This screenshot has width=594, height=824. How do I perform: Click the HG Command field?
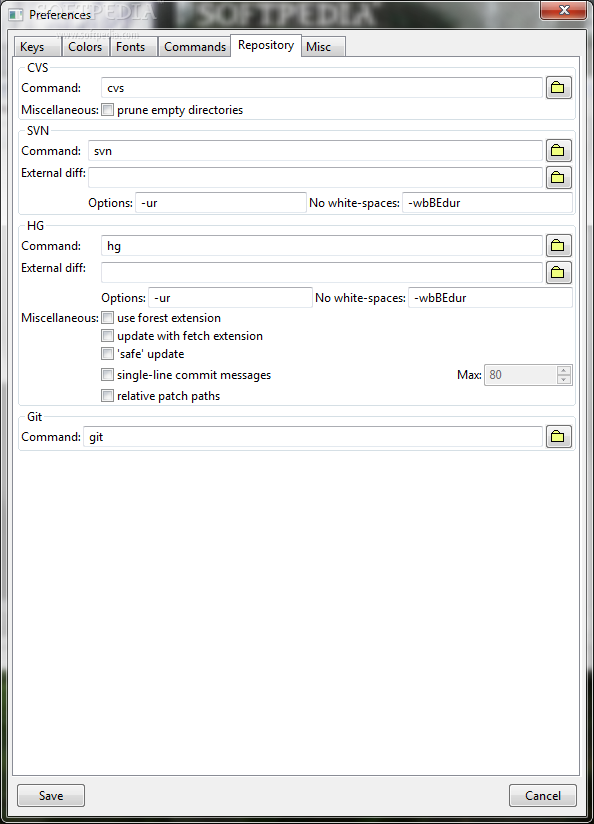click(x=321, y=245)
